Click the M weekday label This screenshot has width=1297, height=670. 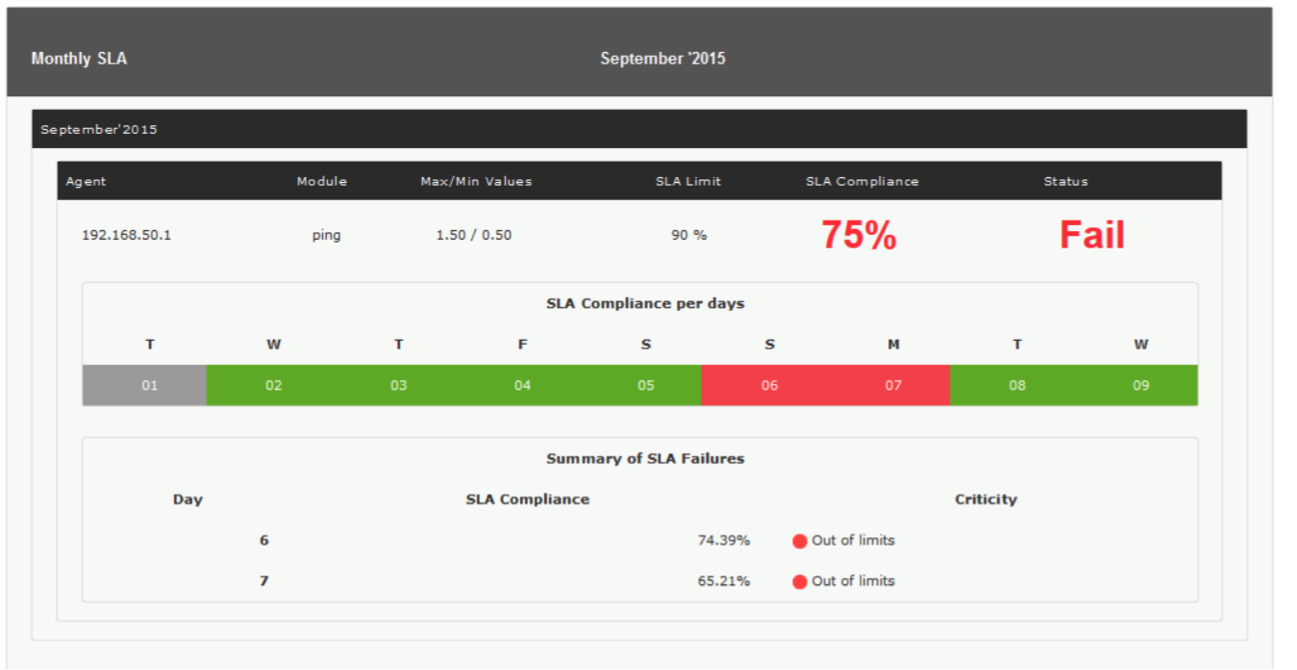[893, 345]
